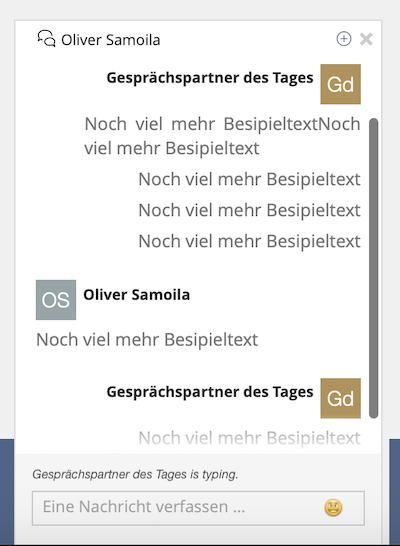The width and height of the screenshot is (400, 546).
Task: Click the top Gd avatar tile
Action: (x=340, y=84)
